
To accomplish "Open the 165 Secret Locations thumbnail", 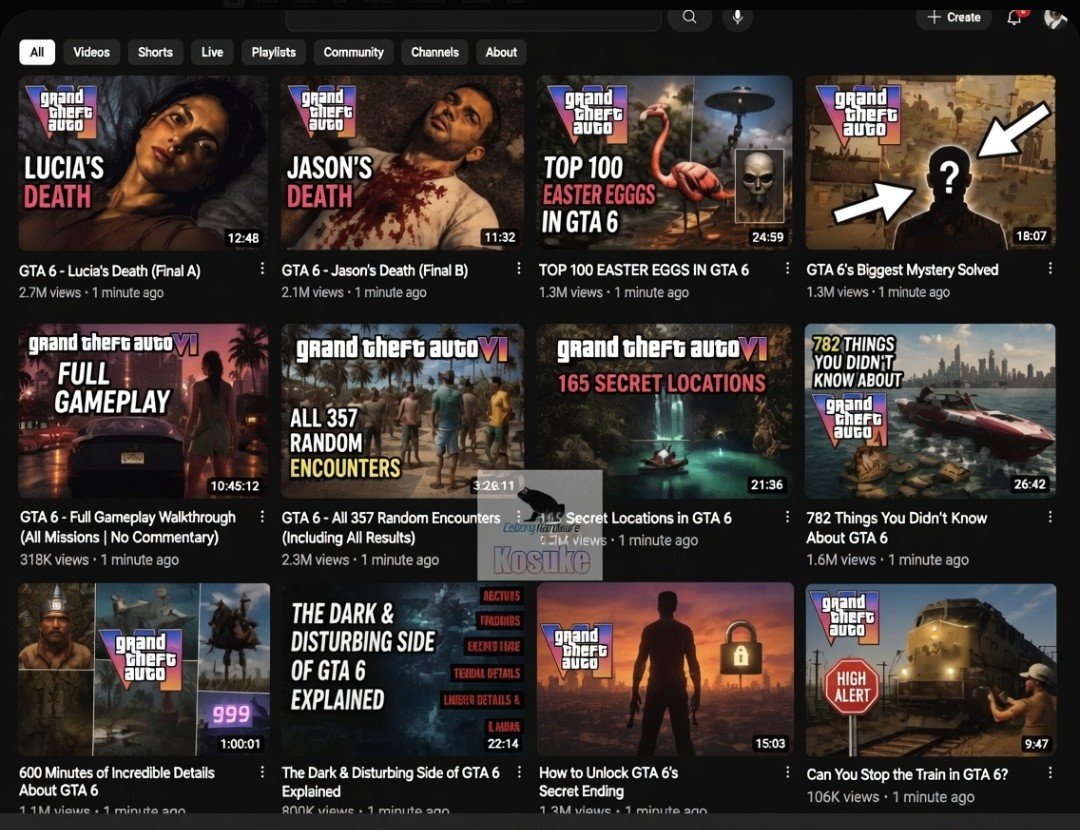I will click(x=664, y=411).
